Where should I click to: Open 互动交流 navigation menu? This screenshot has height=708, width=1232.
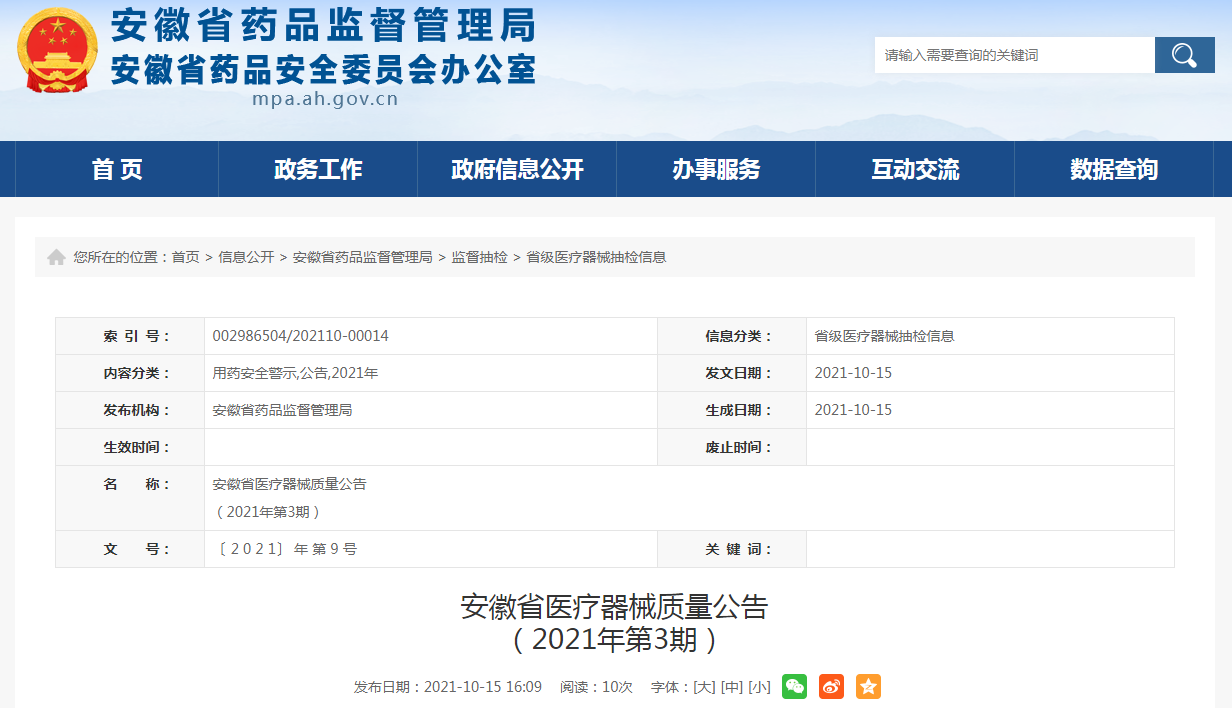tap(915, 169)
